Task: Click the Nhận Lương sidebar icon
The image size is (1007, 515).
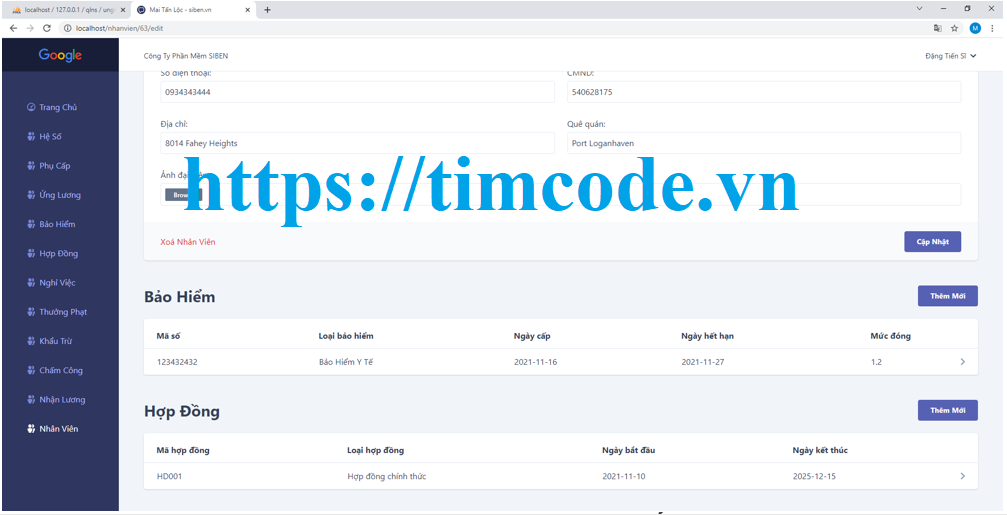Action: (31, 399)
